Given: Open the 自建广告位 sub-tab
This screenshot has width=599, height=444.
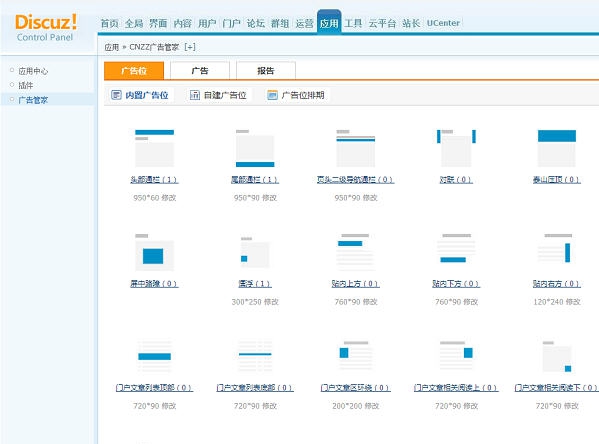Looking at the screenshot, I should (x=218, y=95).
